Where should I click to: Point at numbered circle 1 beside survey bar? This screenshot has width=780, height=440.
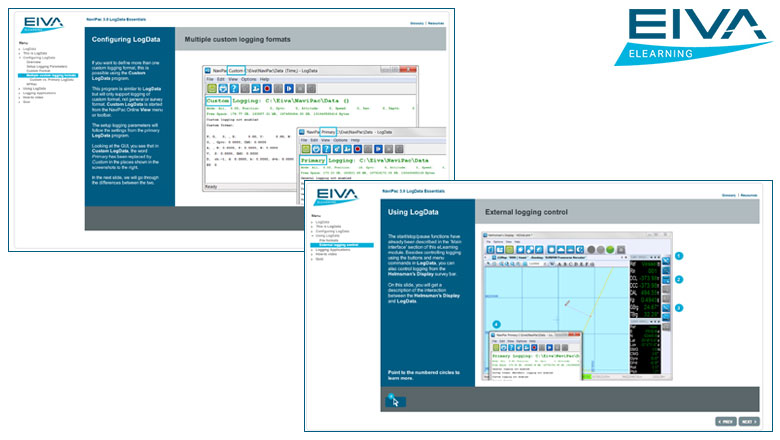point(679,256)
